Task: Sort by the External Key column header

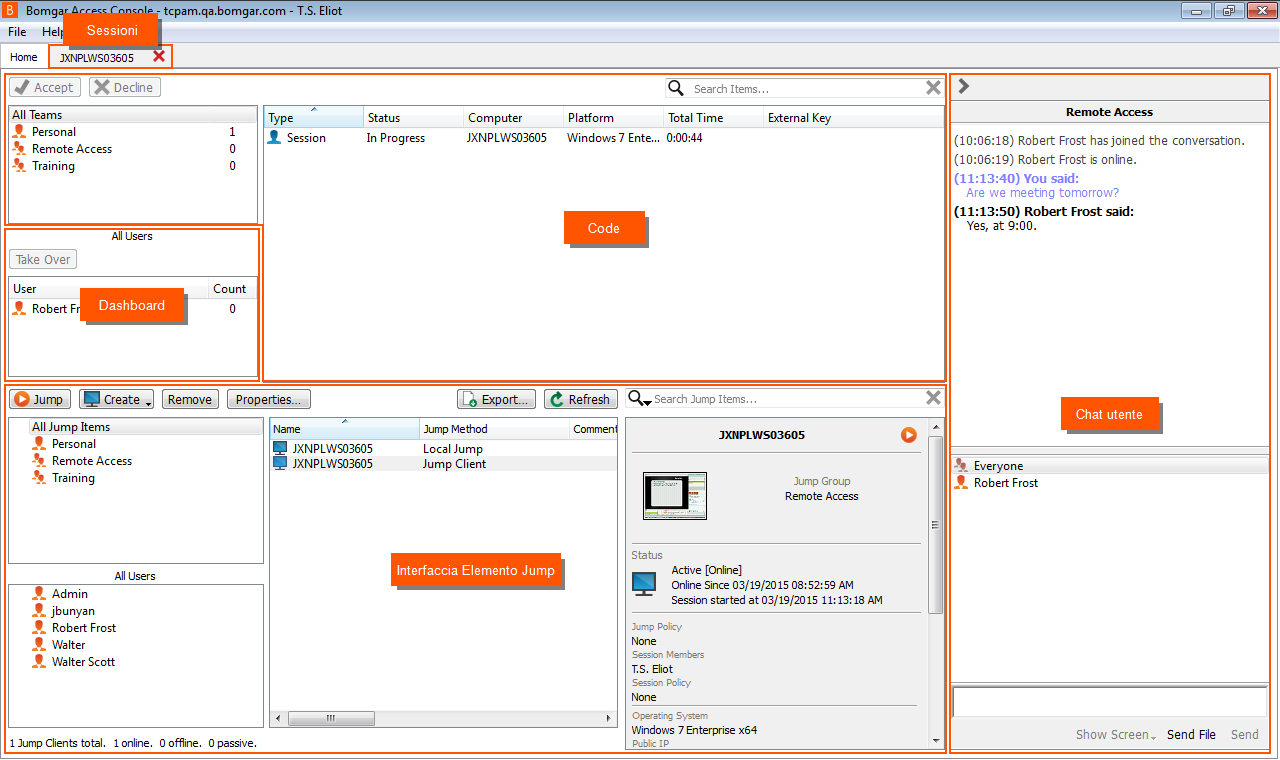Action: tap(853, 117)
